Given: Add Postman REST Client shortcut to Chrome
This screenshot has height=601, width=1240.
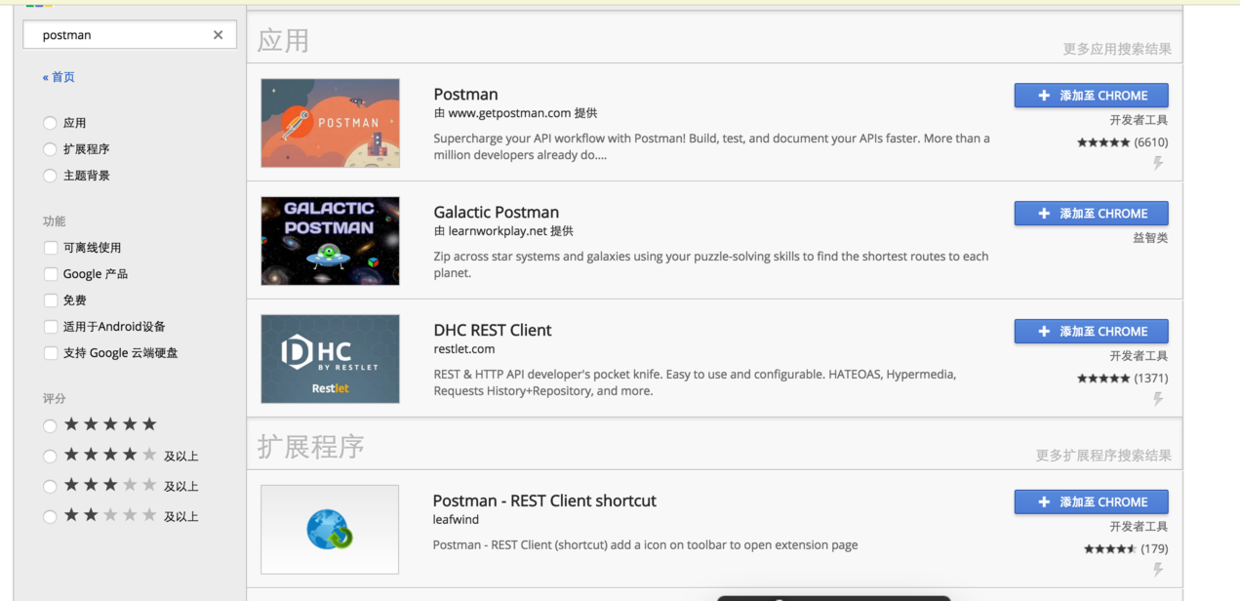Looking at the screenshot, I should (1091, 502).
